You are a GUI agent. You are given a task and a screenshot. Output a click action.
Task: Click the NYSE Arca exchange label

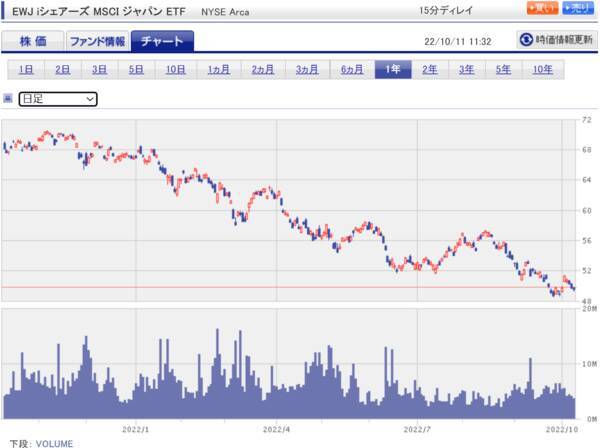pos(225,12)
